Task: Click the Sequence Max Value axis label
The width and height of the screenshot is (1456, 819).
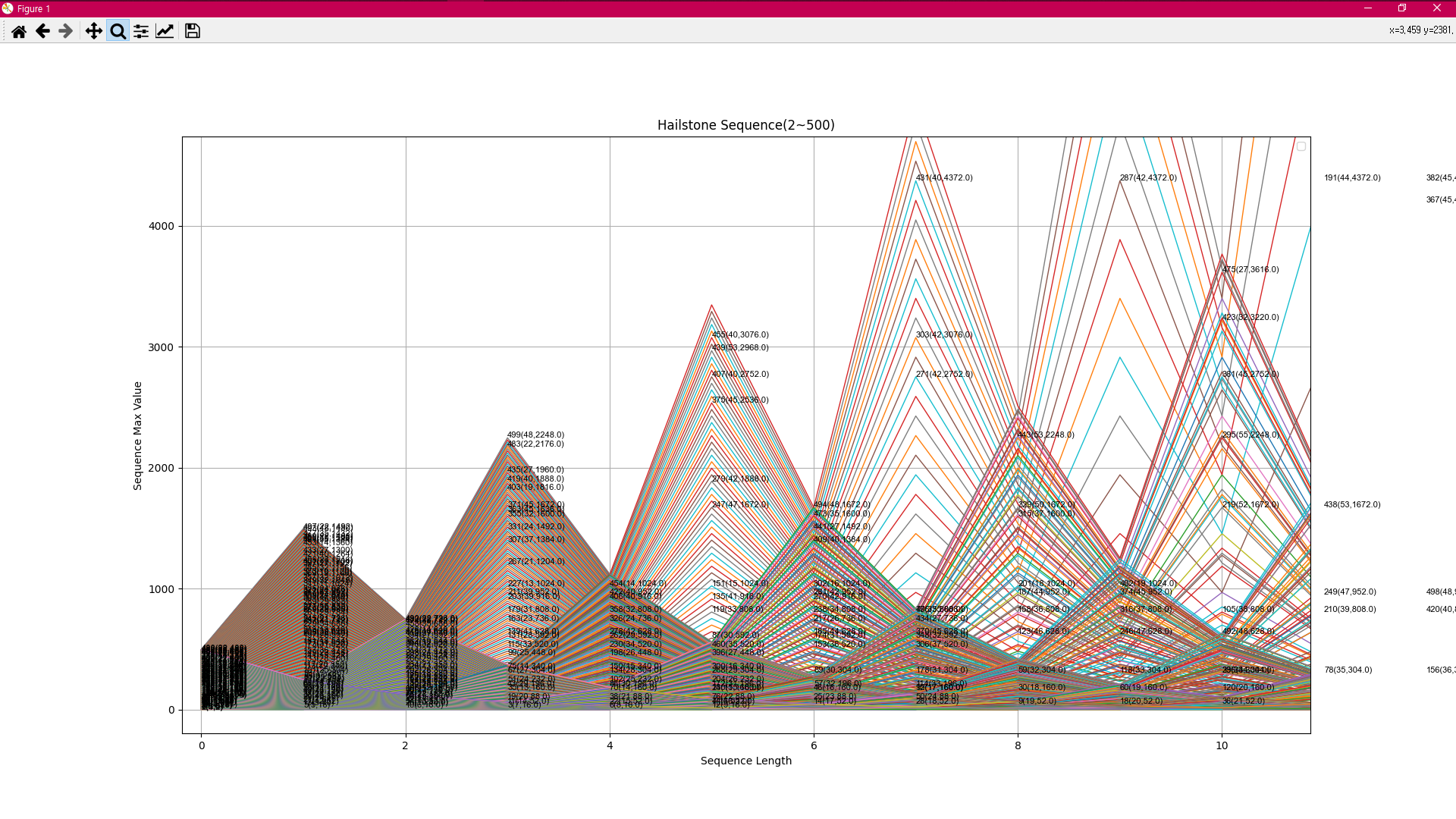Action: click(137, 435)
